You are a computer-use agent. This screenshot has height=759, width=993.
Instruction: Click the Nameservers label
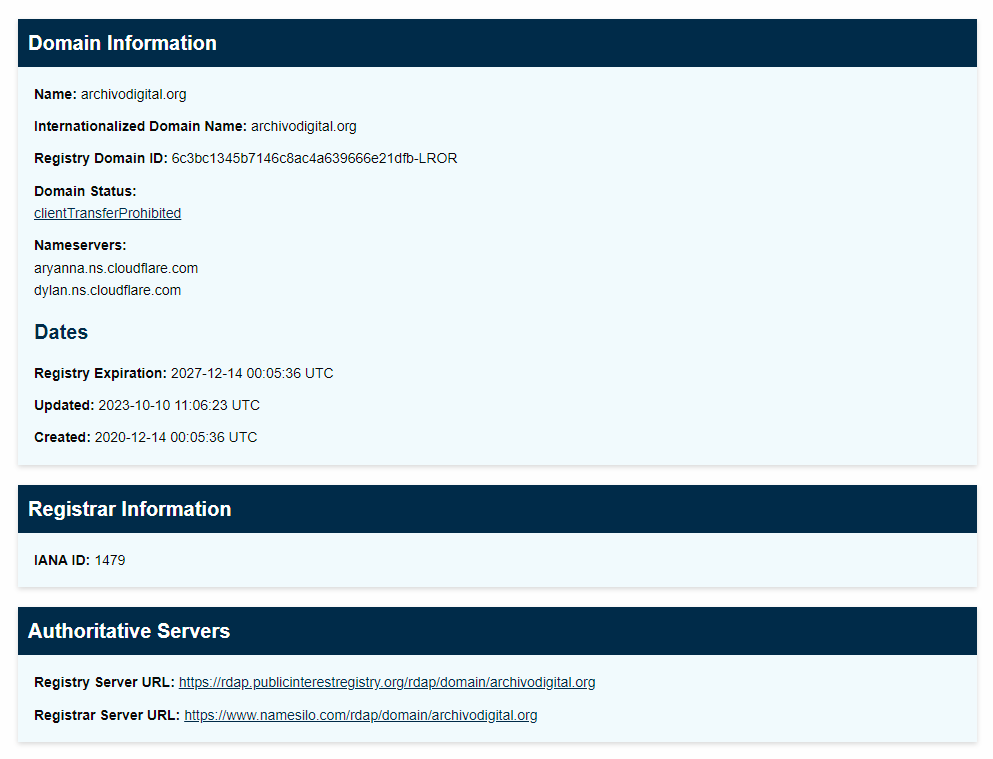[80, 246]
